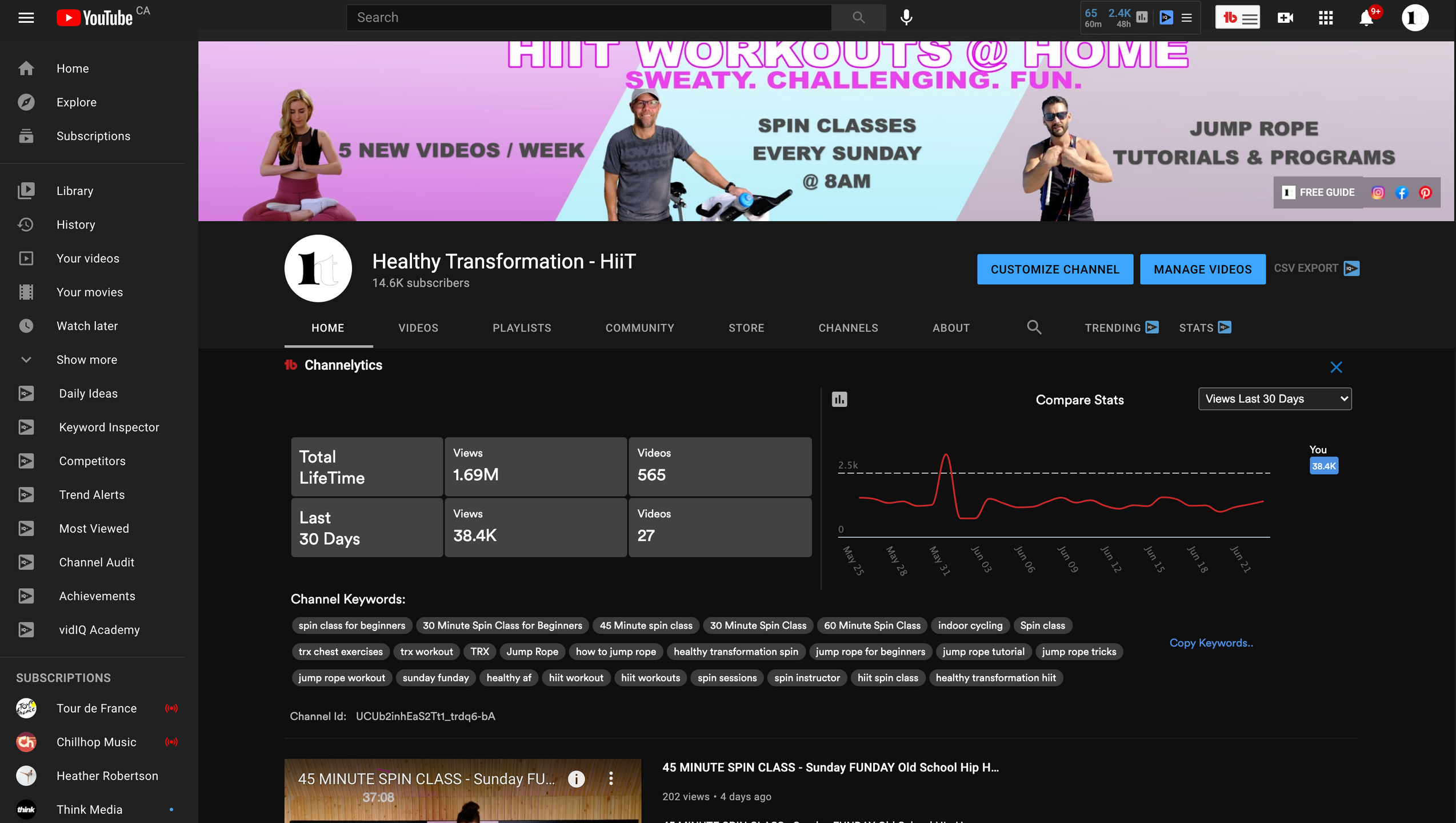The image size is (1456, 823).
Task: Switch to the About tab
Action: pyautogui.click(x=951, y=327)
